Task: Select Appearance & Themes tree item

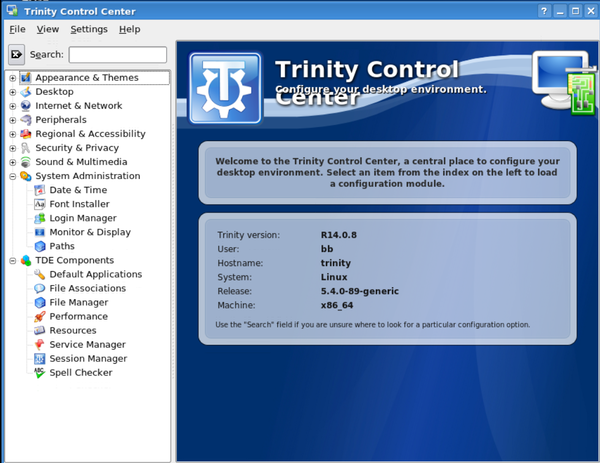Action: coord(87,78)
